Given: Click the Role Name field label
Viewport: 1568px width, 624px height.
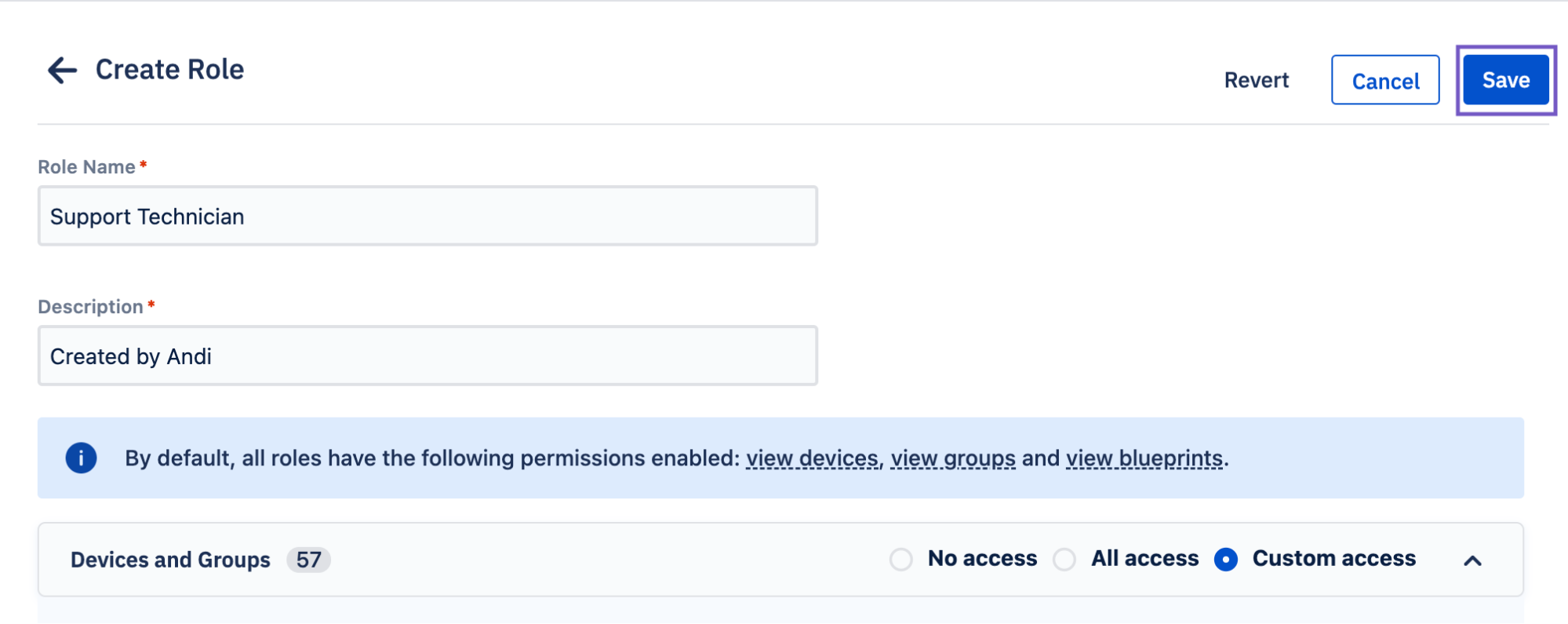Looking at the screenshot, I should pyautogui.click(x=86, y=167).
